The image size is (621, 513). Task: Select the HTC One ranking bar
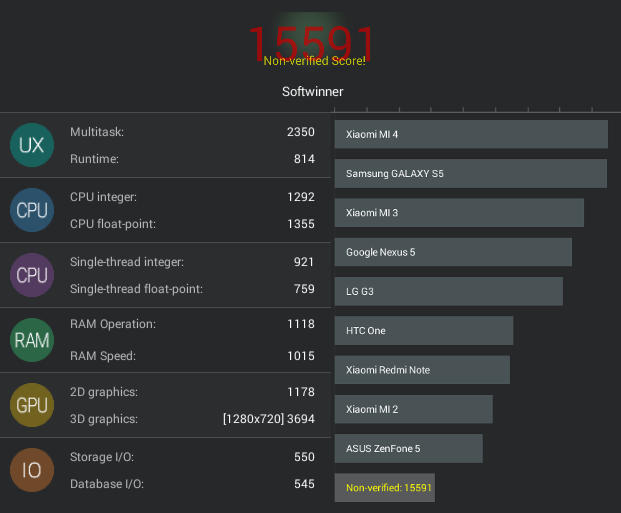(x=424, y=330)
